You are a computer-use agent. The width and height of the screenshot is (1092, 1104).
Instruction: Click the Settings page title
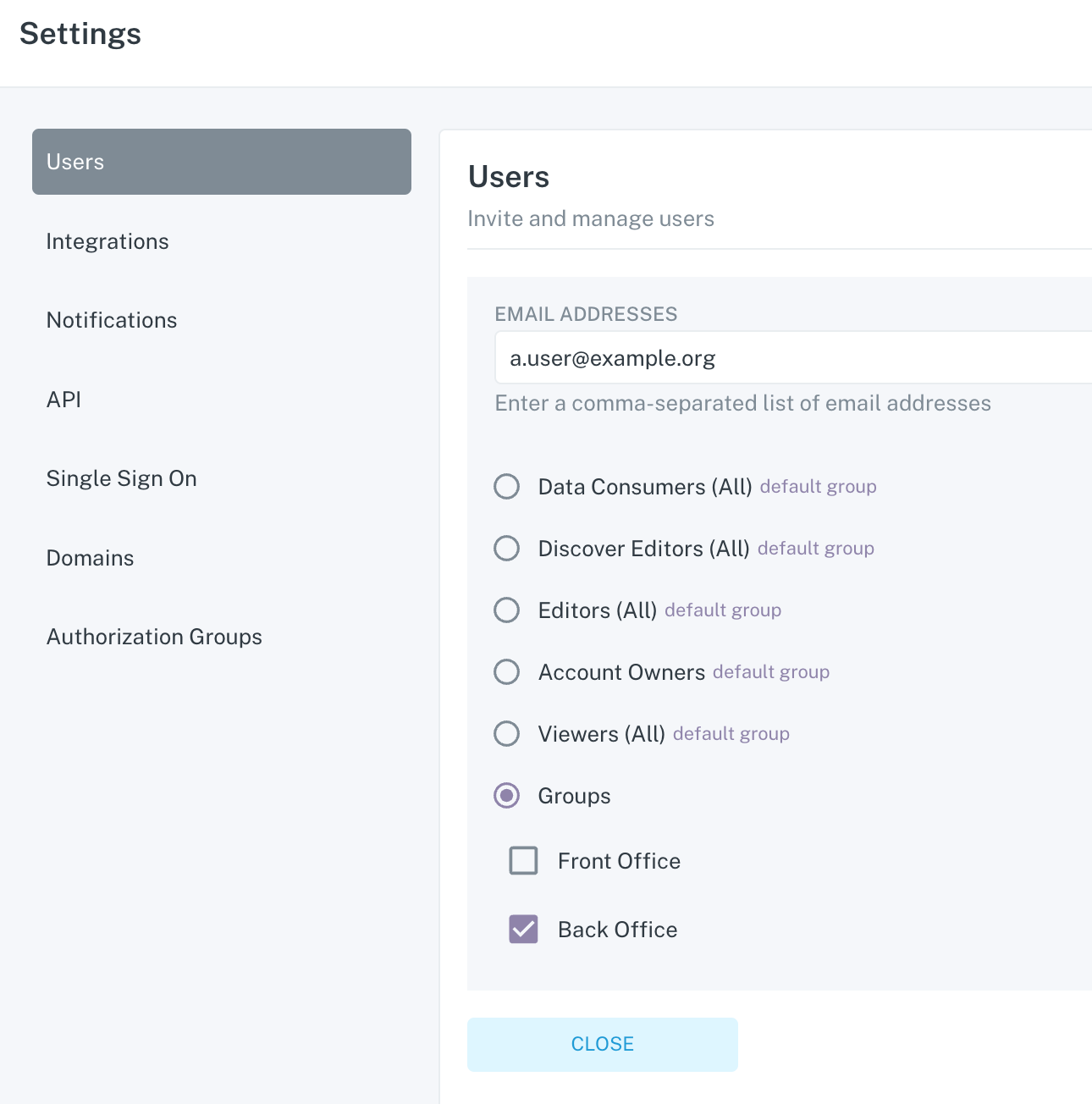80,34
